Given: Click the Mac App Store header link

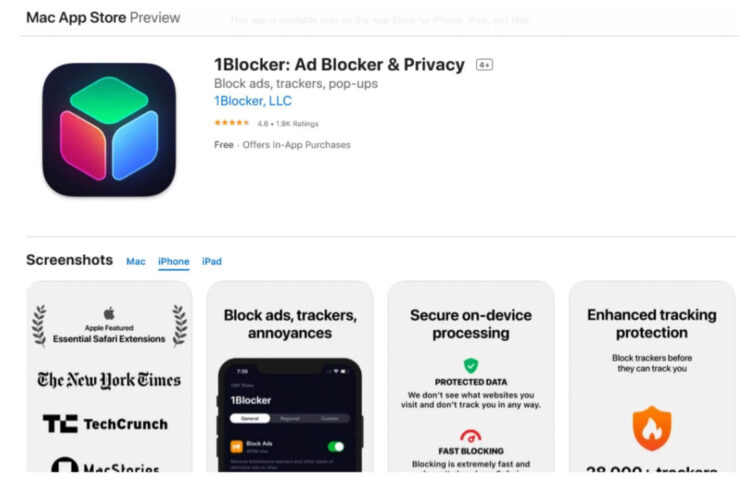Looking at the screenshot, I should (76, 17).
